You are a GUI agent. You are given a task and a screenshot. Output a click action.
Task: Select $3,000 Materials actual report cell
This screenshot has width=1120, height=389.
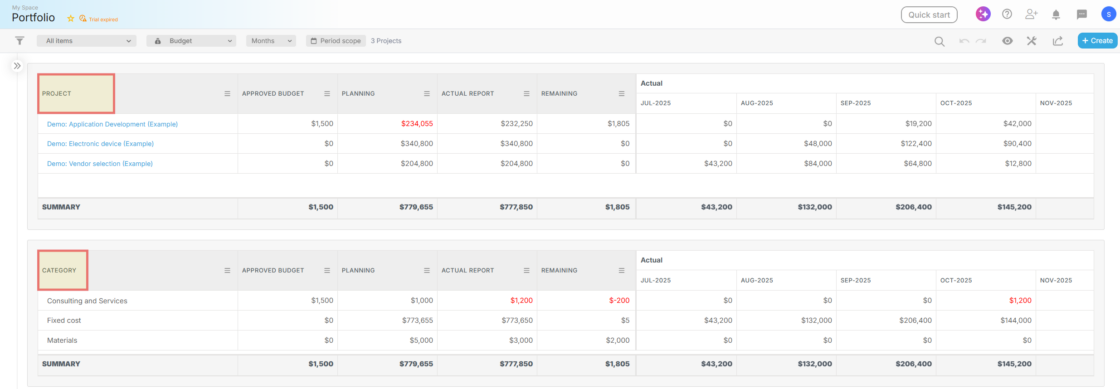pos(487,340)
